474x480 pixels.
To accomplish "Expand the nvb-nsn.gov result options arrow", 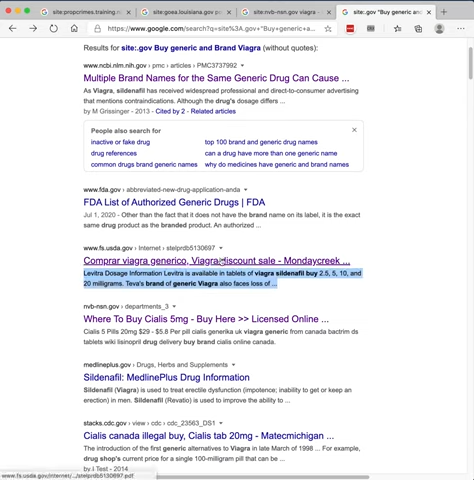I will 174,306.
